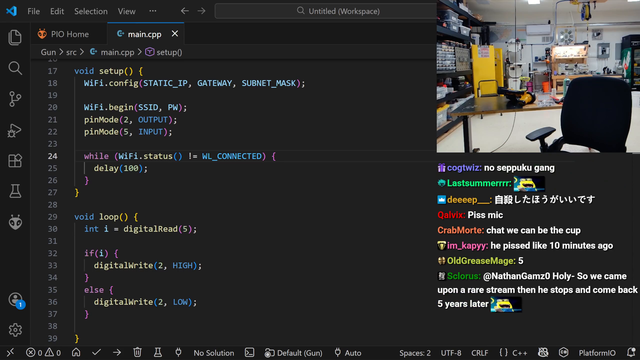Set upload port Auto in status bar
This screenshot has width=640, height=360.
348,353
